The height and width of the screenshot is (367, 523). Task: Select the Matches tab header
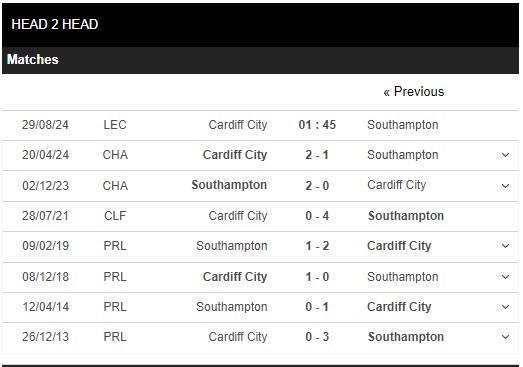tap(33, 60)
